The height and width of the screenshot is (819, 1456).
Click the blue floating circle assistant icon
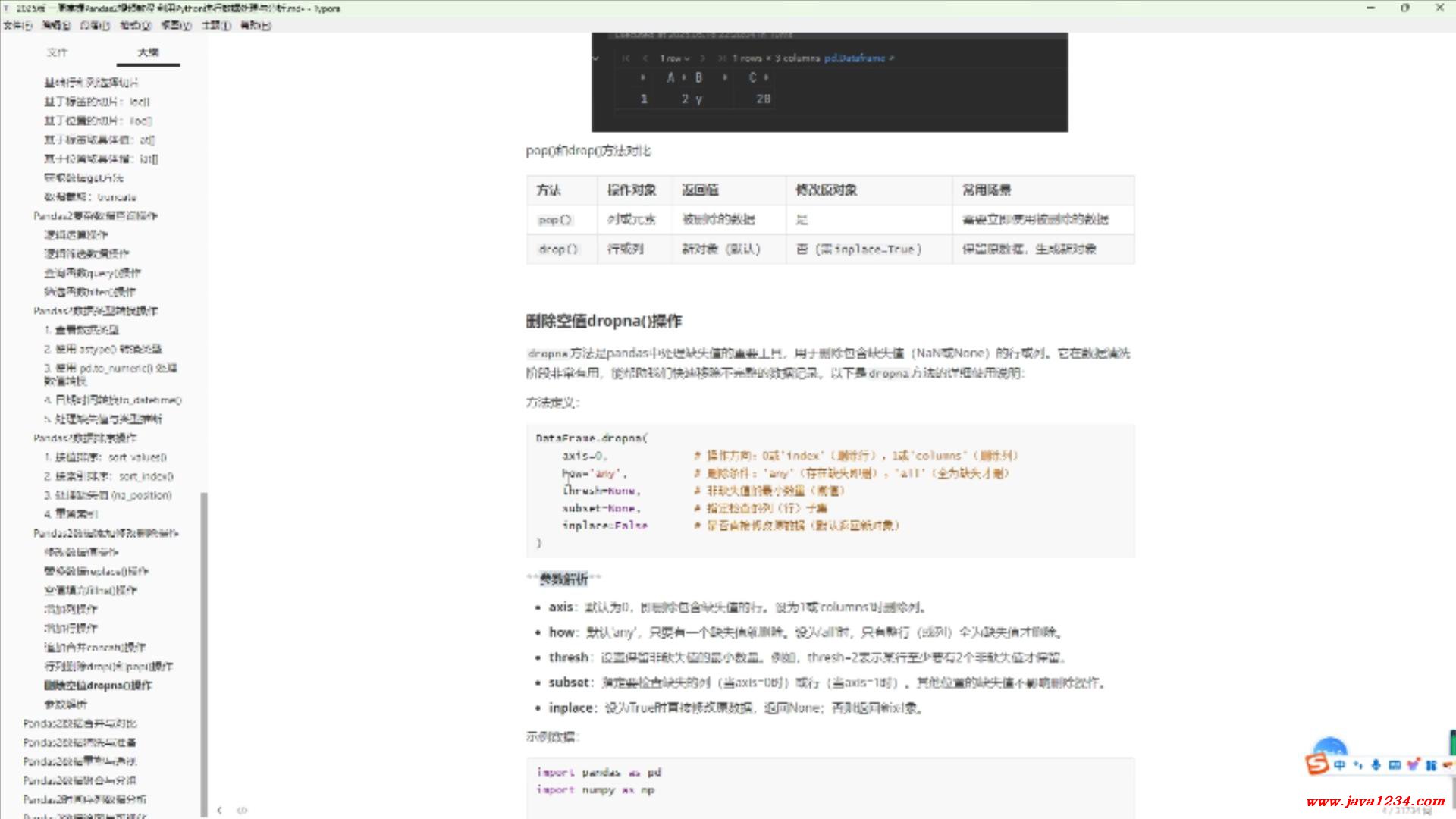coord(1329,747)
